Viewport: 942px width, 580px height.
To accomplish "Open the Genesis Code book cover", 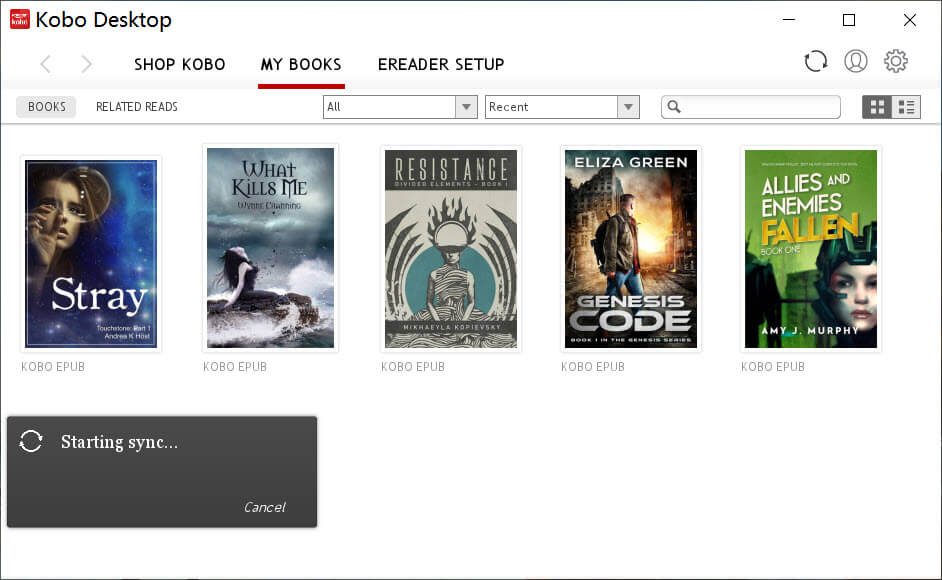I will [631, 249].
